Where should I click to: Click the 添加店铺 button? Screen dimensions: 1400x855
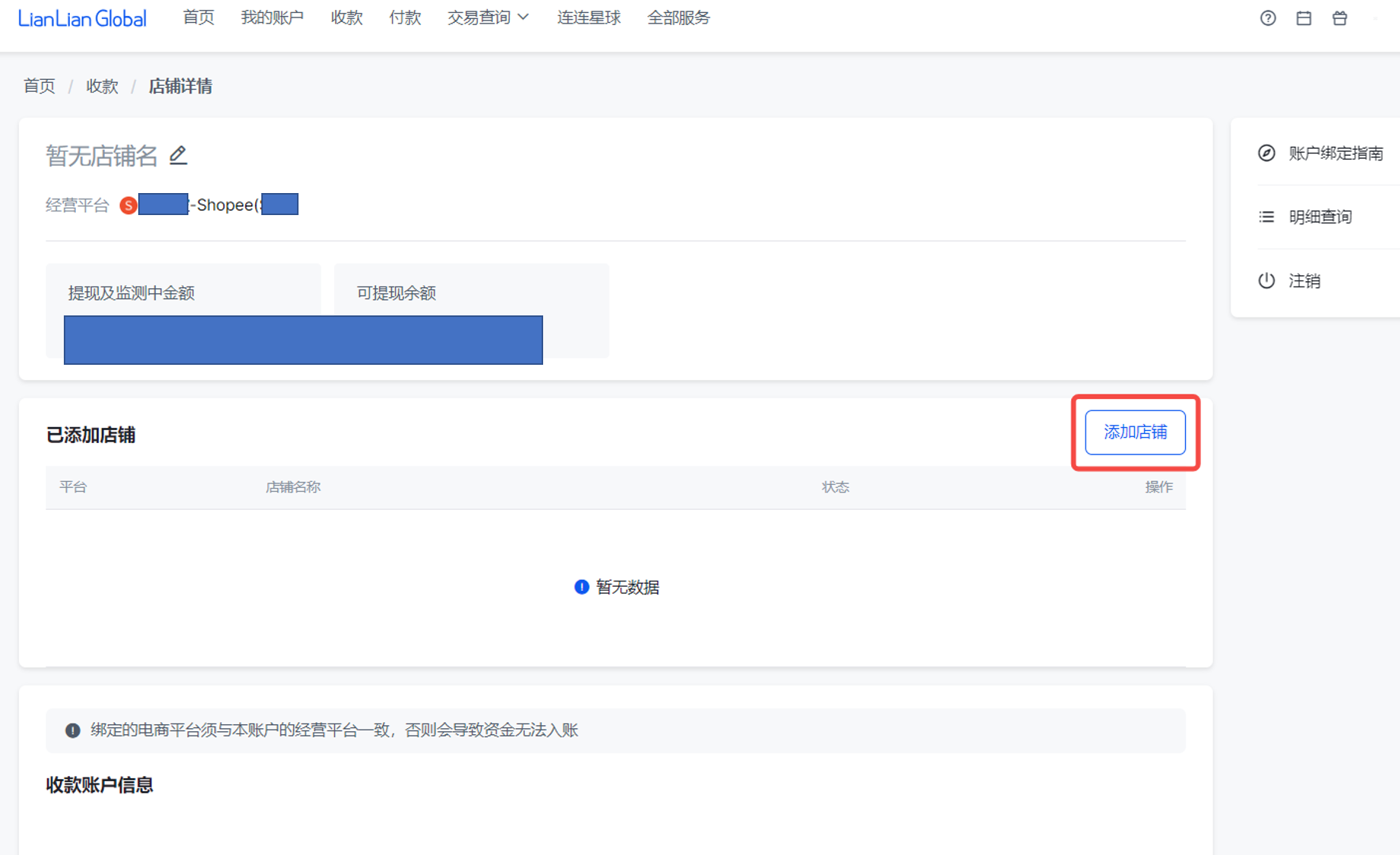click(1135, 432)
